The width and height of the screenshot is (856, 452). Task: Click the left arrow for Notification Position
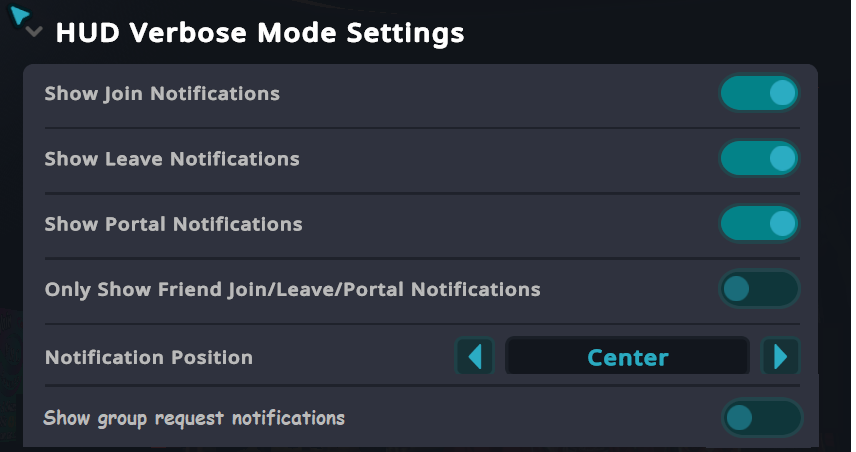click(x=475, y=357)
